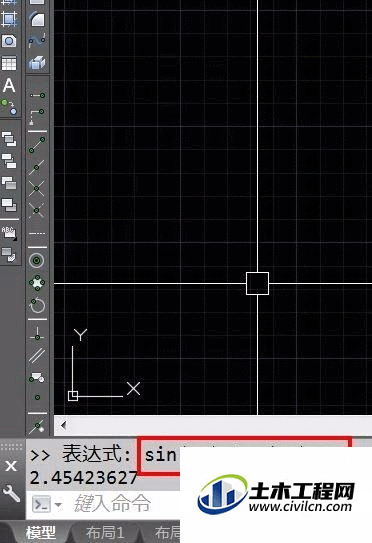Select the Fillet tool
372x543 pixels.
[x=37, y=18]
